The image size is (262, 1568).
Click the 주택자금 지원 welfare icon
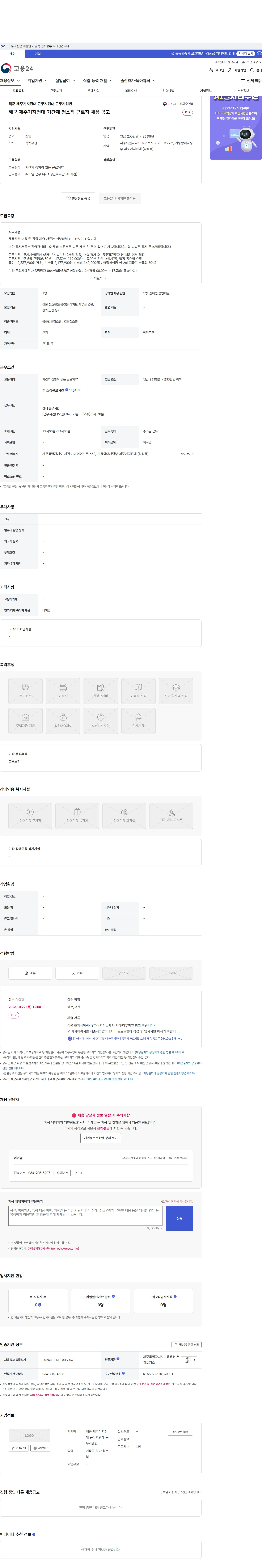point(26,721)
